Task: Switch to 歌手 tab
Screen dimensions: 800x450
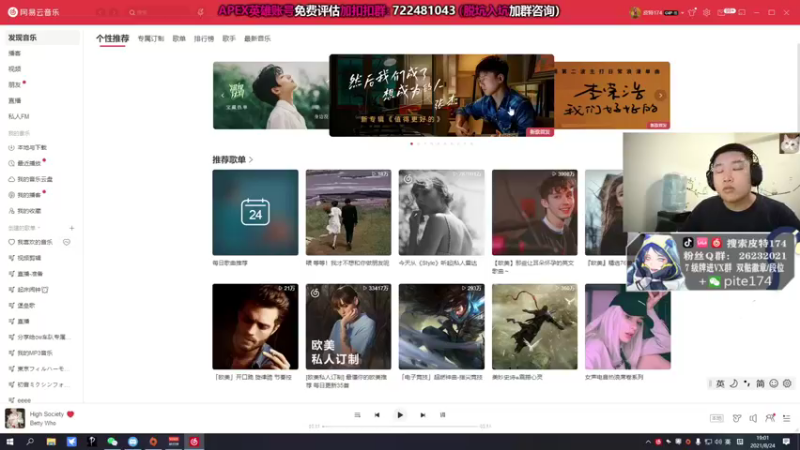Action: (x=229, y=39)
